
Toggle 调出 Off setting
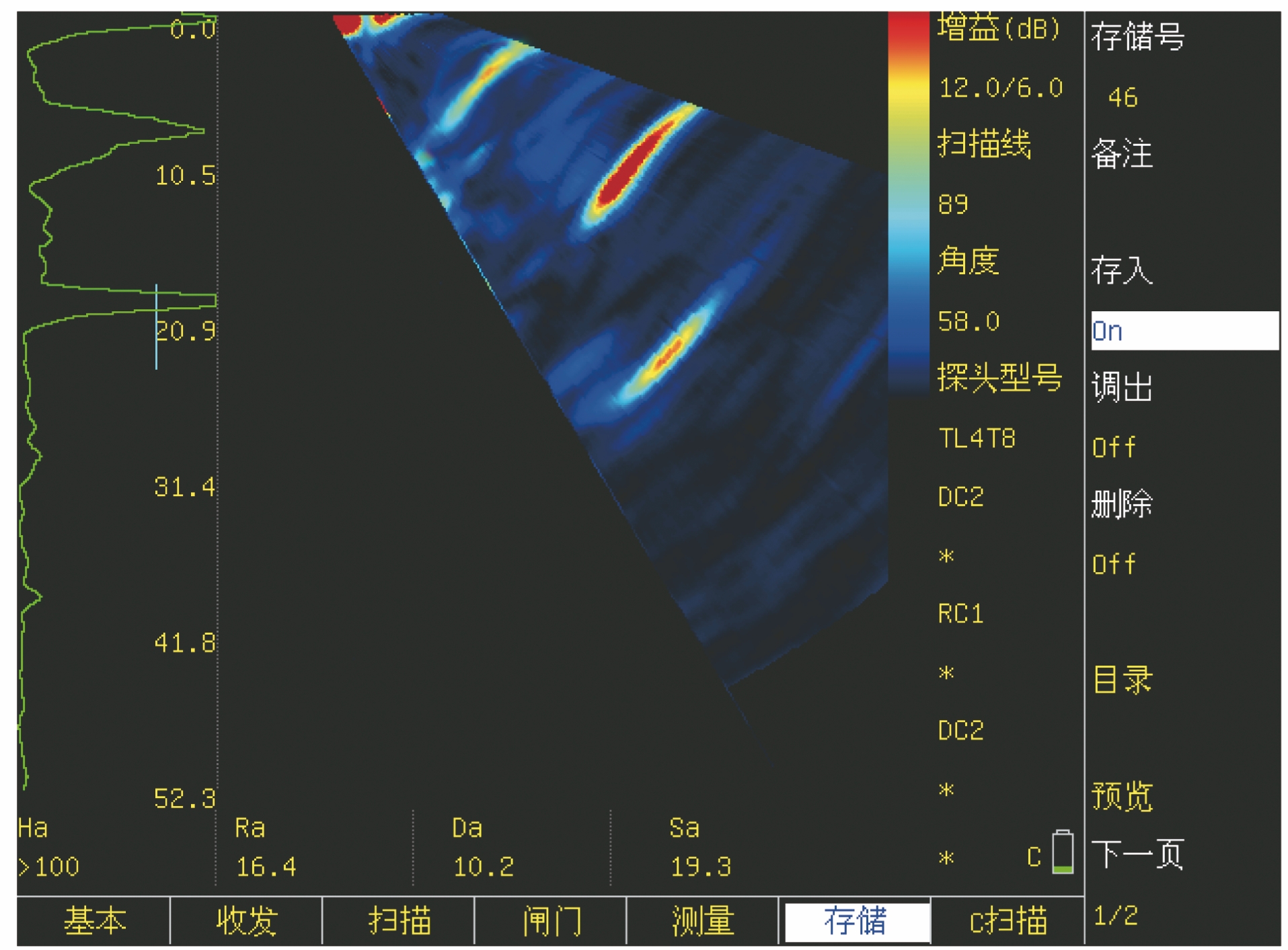pos(1114,447)
